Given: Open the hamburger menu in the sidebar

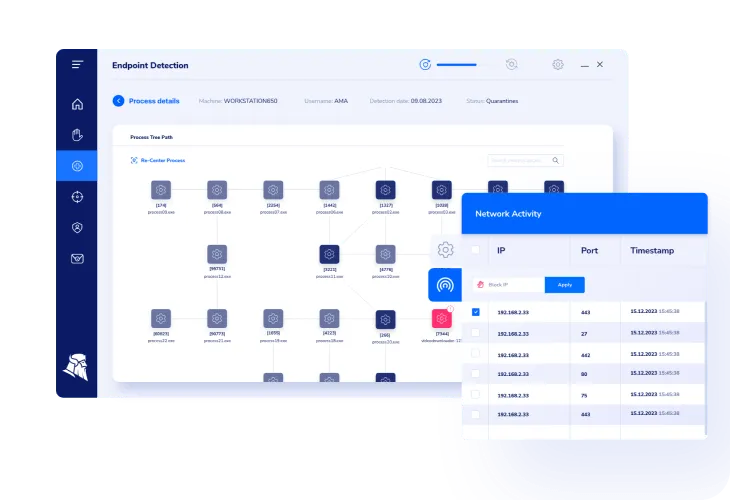Looking at the screenshot, I should coord(77,64).
